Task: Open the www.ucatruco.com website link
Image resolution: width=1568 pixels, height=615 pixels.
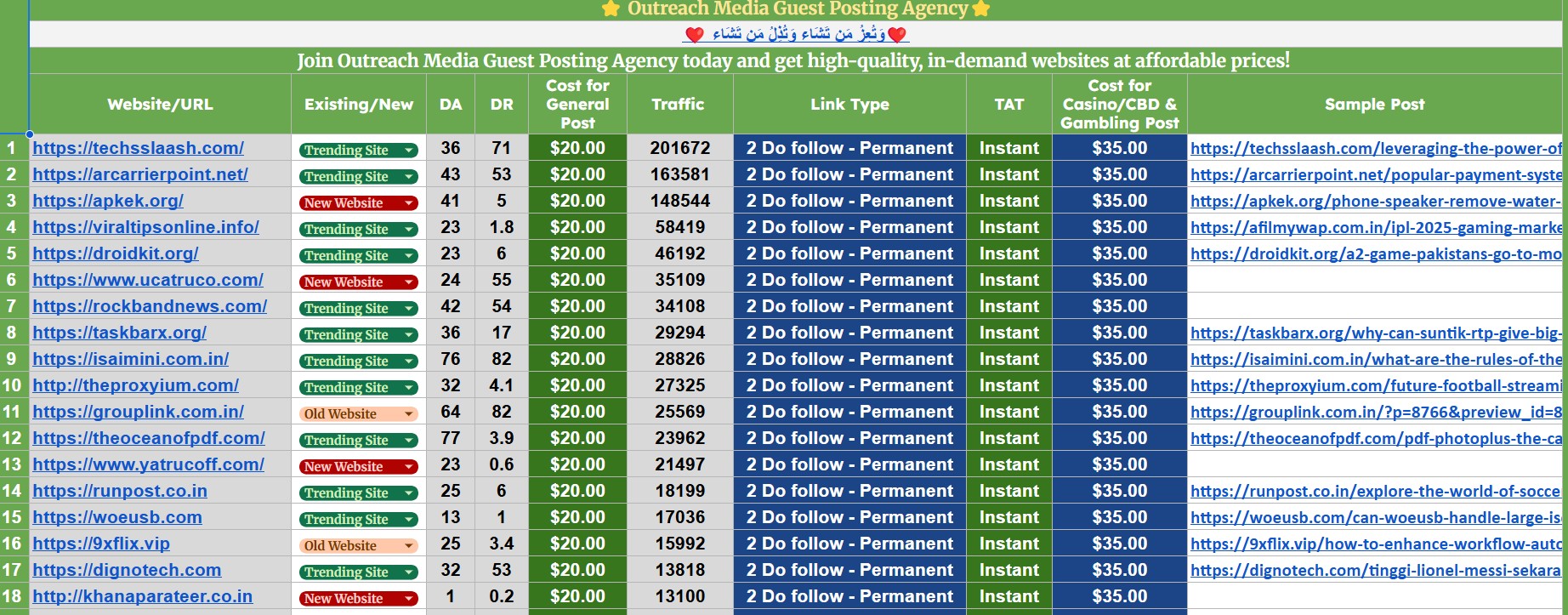Action: click(148, 280)
